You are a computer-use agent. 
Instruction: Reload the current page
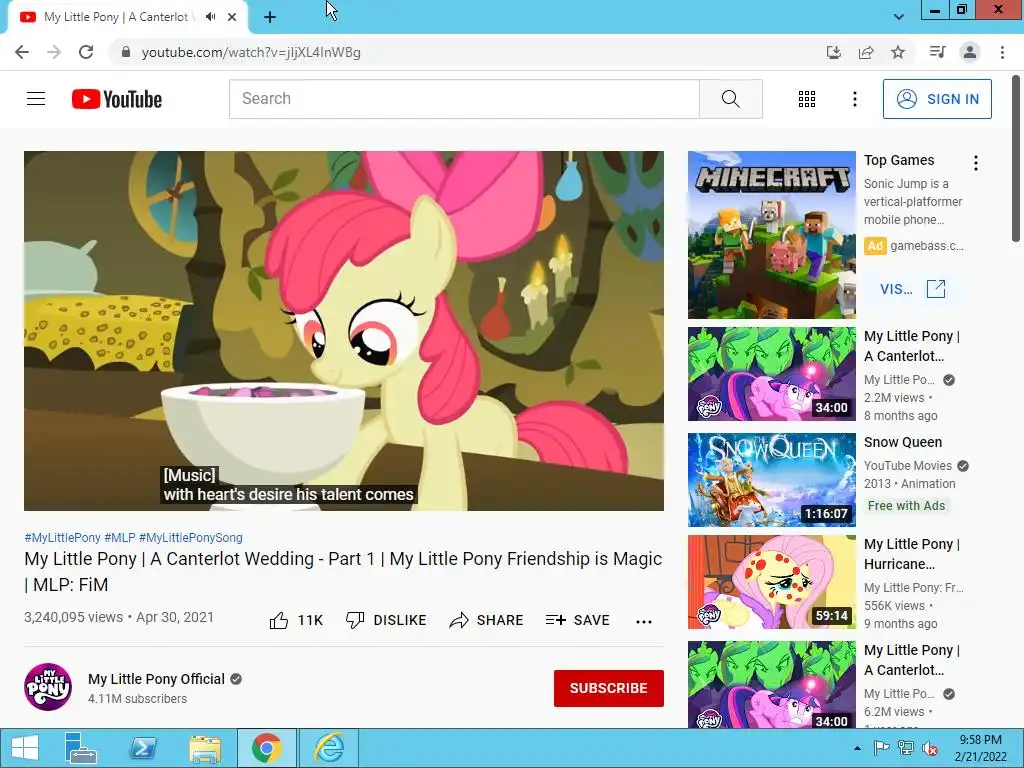pos(86,52)
